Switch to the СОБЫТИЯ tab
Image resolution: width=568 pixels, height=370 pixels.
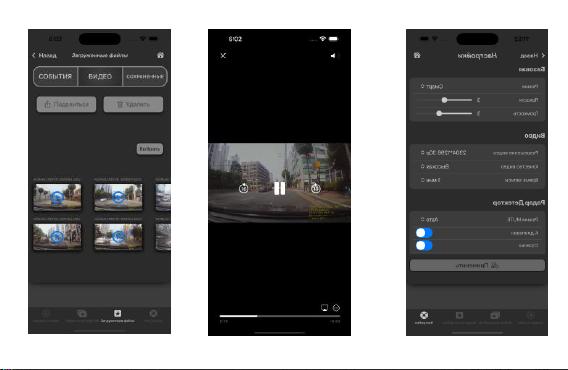(x=55, y=76)
